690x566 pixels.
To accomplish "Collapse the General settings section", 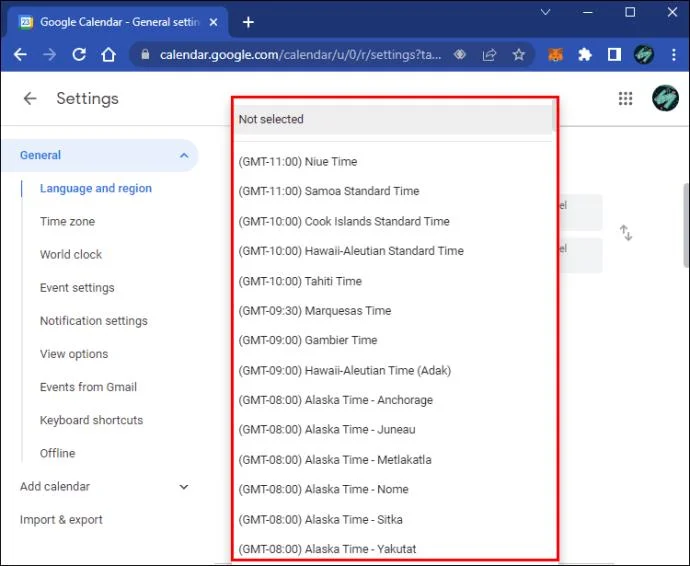I will (x=184, y=155).
